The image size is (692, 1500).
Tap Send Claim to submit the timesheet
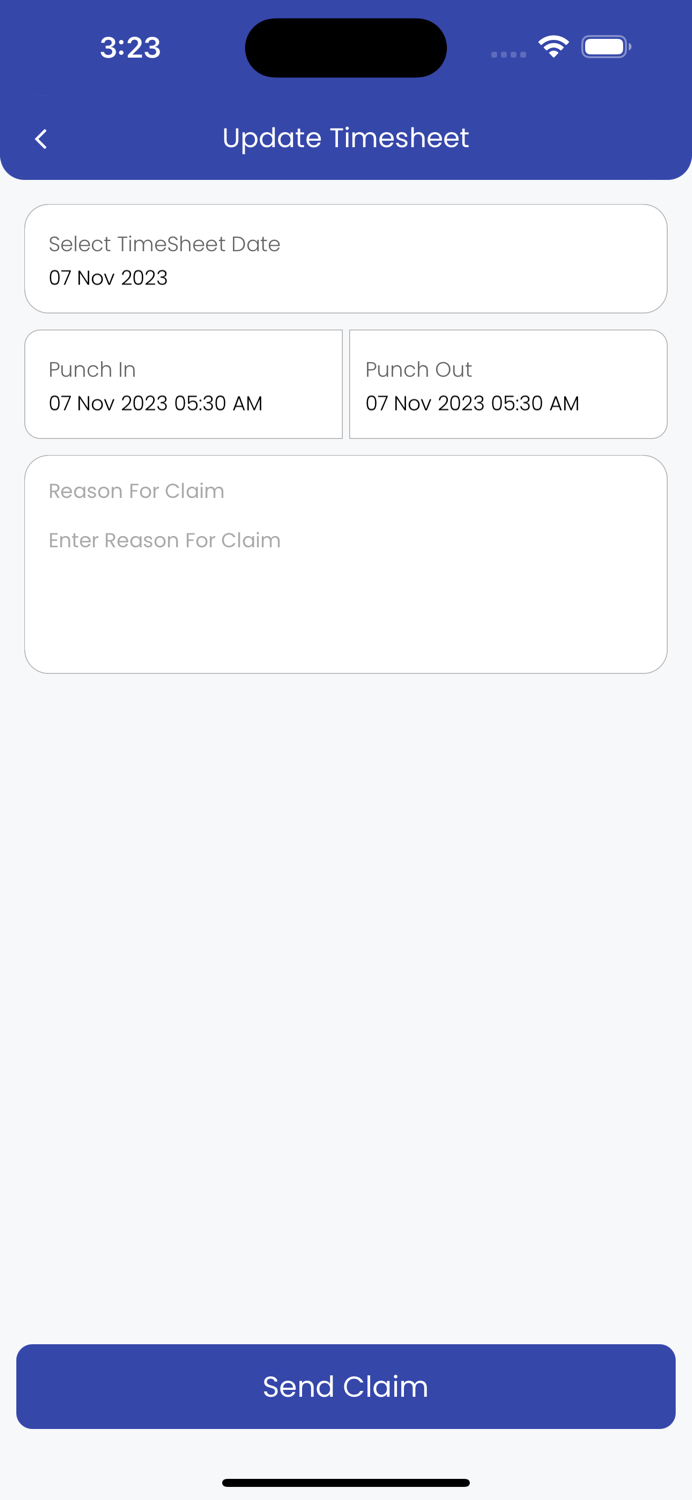tap(346, 1387)
